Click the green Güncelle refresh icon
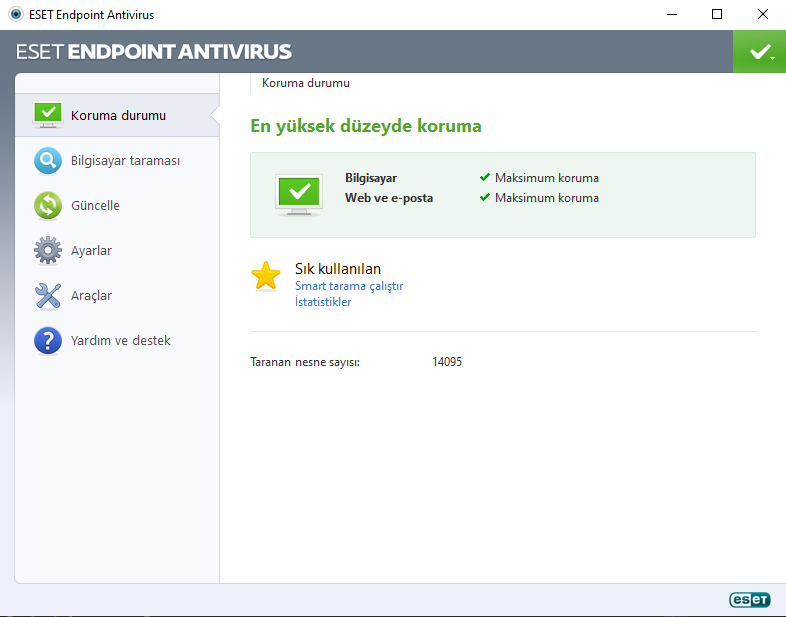This screenshot has width=786, height=617. 48,205
